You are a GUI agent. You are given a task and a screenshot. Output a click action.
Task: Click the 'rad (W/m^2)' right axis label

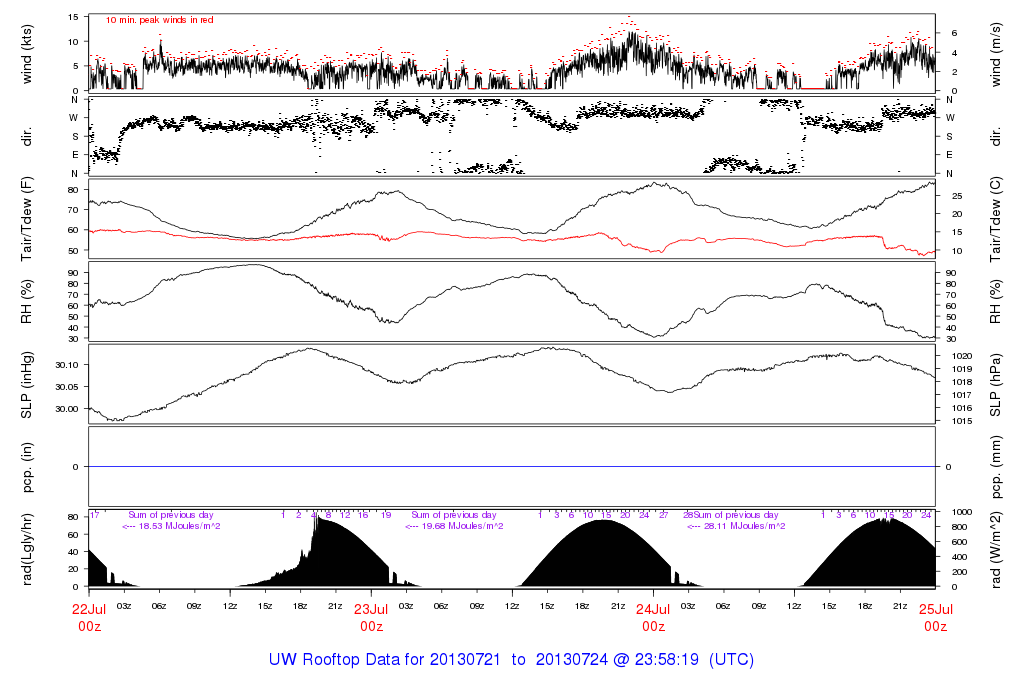pyautogui.click(x=996, y=549)
